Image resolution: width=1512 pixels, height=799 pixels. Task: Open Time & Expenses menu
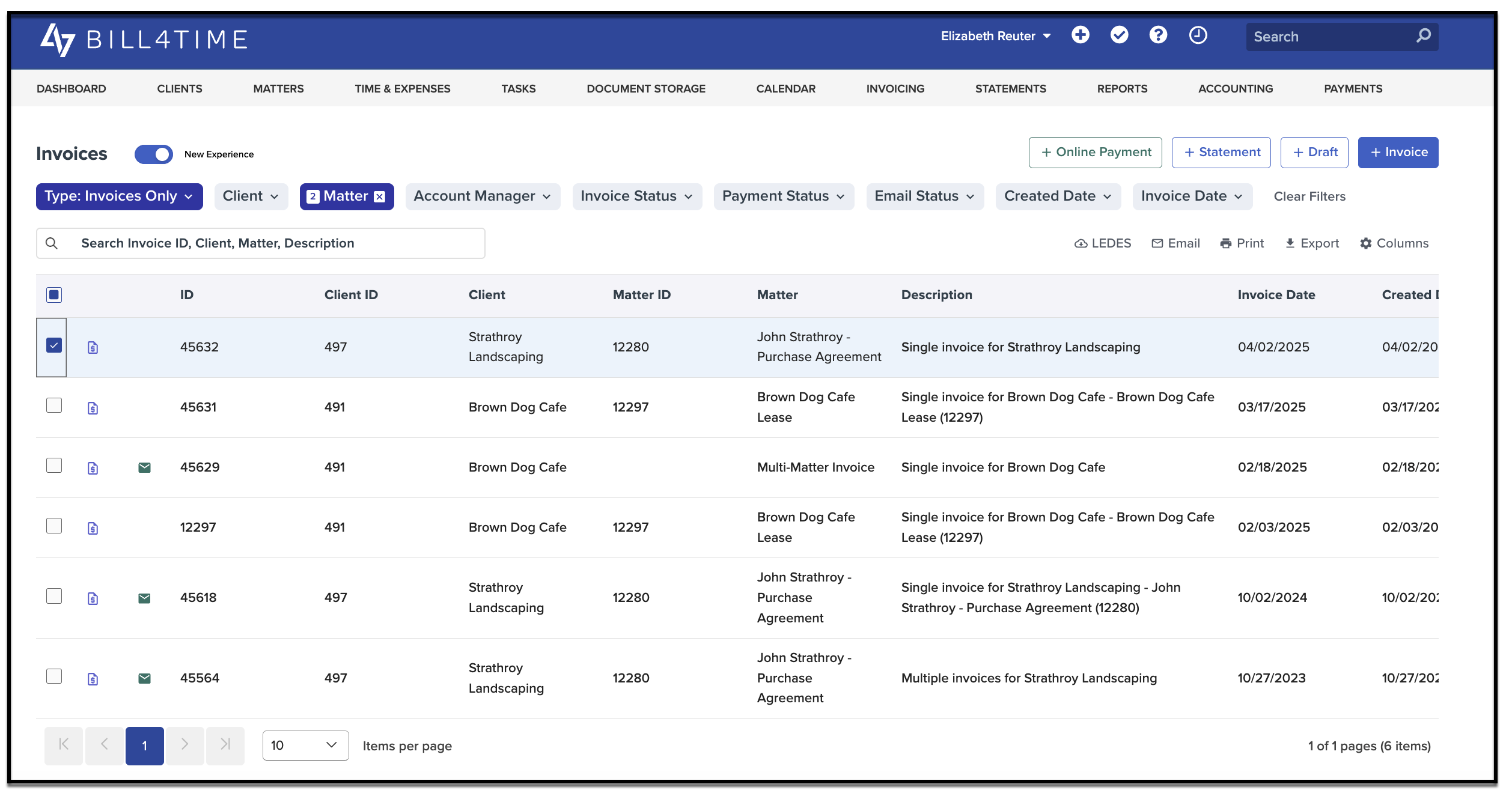tap(403, 89)
